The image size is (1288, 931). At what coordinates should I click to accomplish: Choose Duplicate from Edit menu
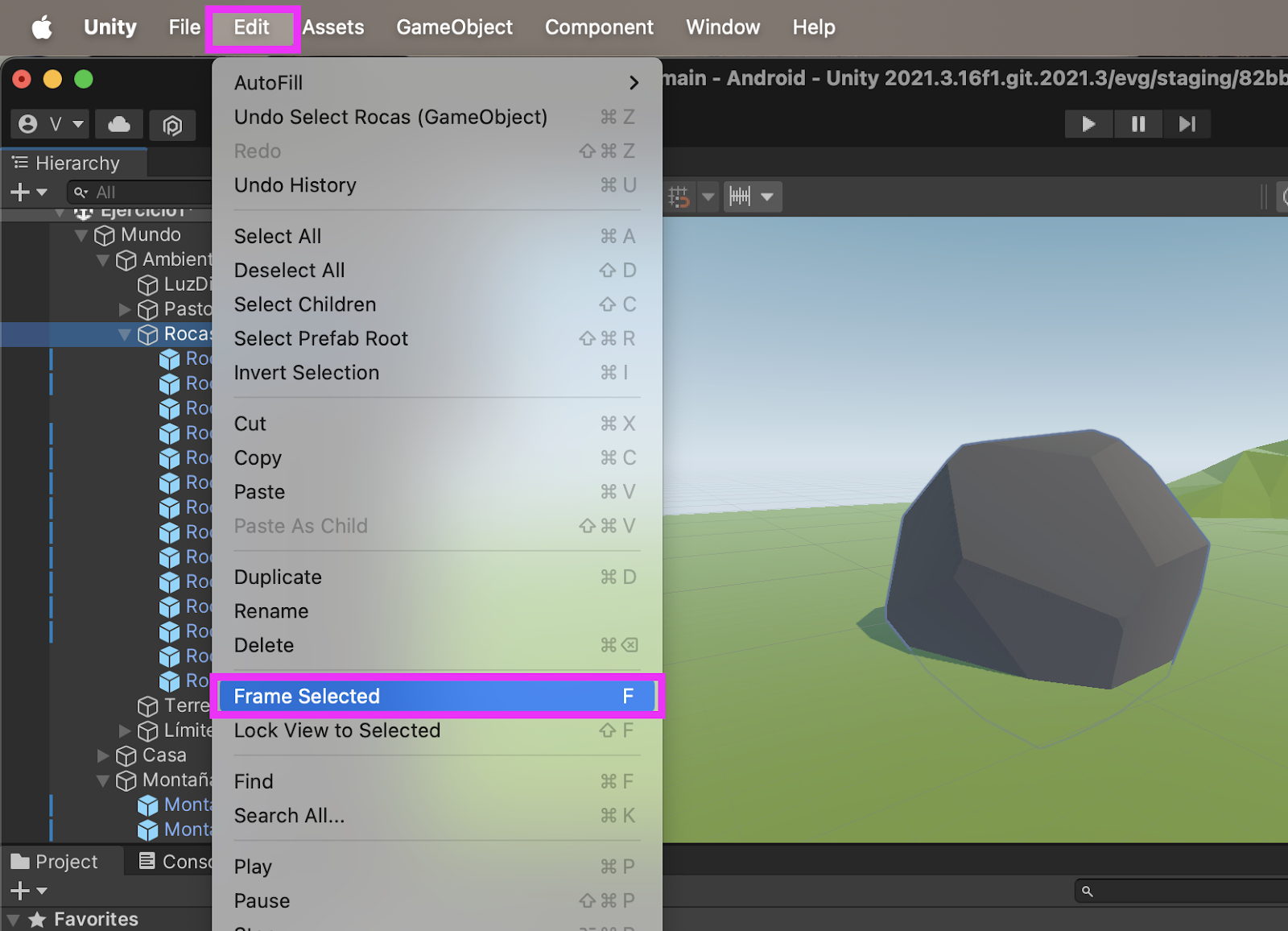(437, 577)
